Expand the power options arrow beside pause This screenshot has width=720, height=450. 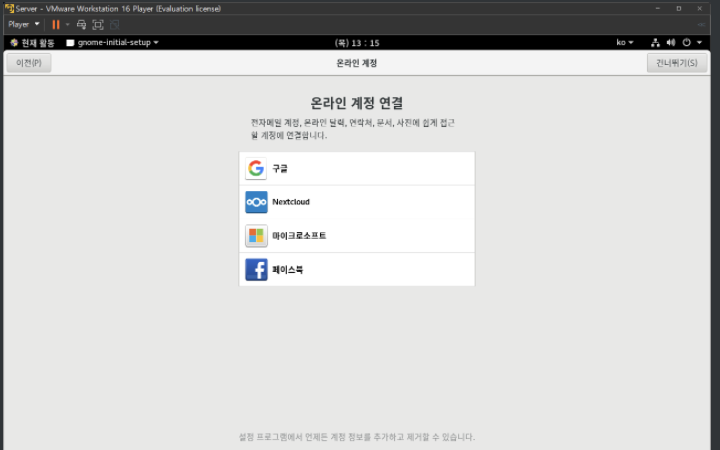tap(68, 24)
